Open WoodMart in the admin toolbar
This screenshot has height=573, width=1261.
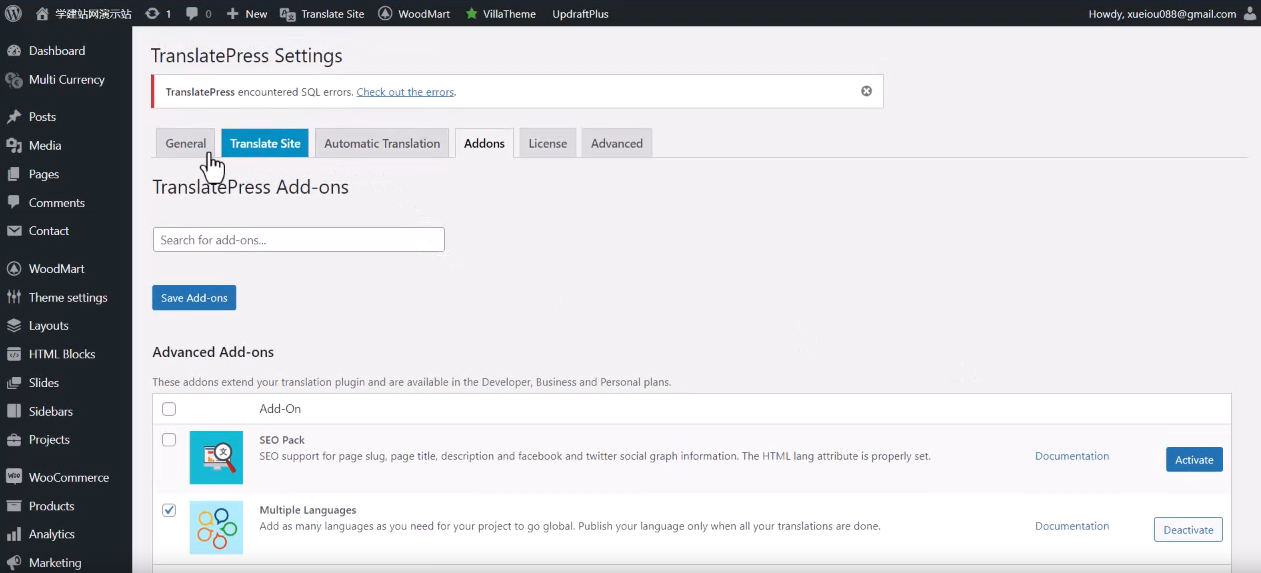(414, 14)
